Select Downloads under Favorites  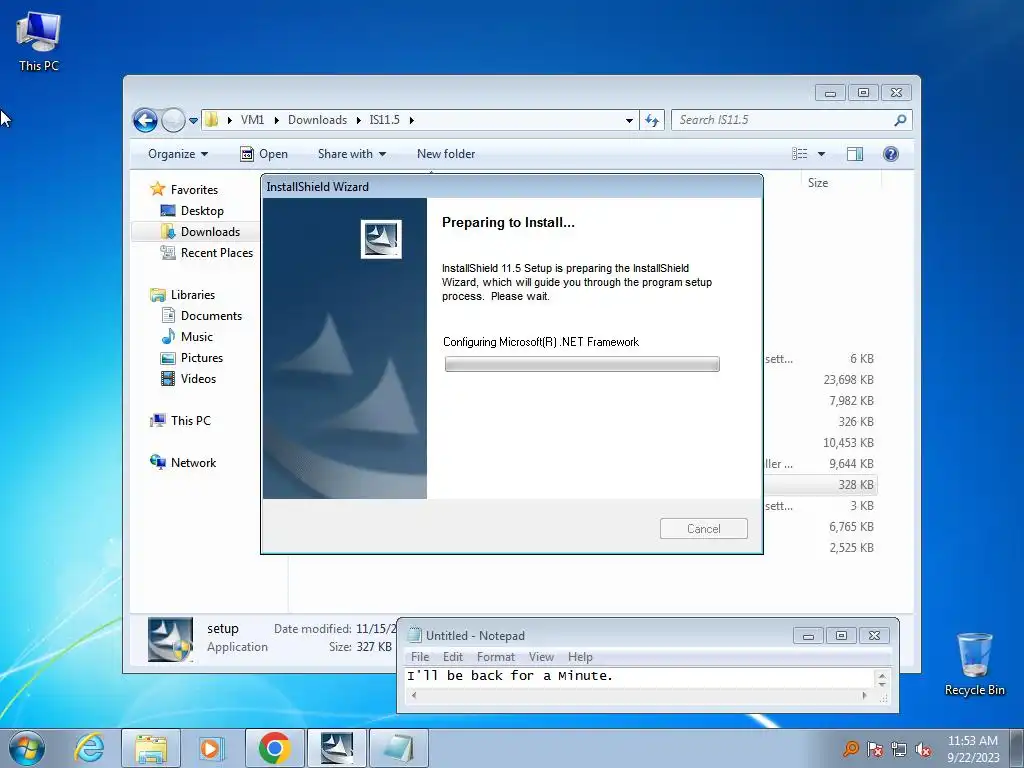click(210, 232)
